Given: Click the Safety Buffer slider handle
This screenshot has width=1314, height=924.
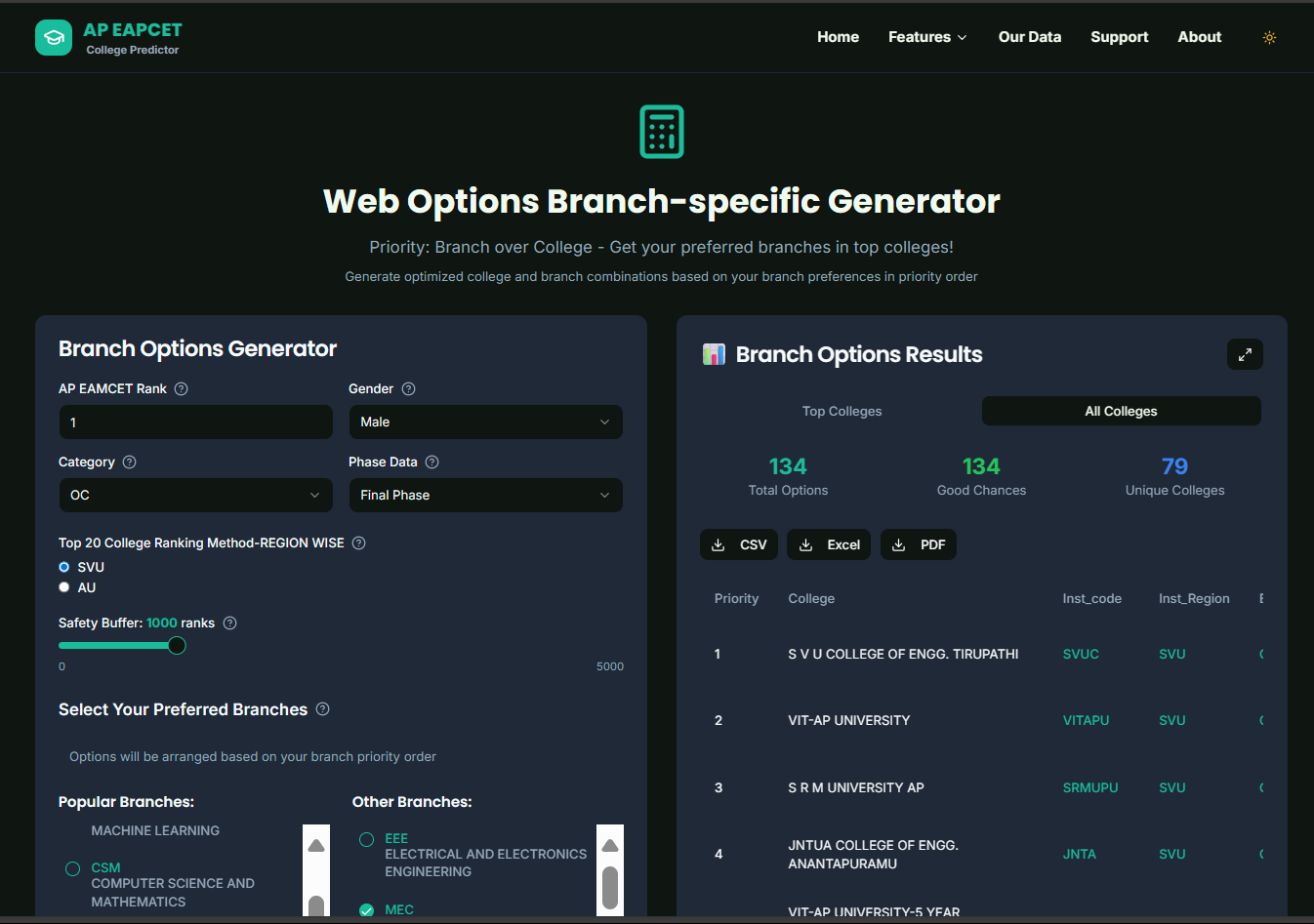Looking at the screenshot, I should click(x=177, y=645).
